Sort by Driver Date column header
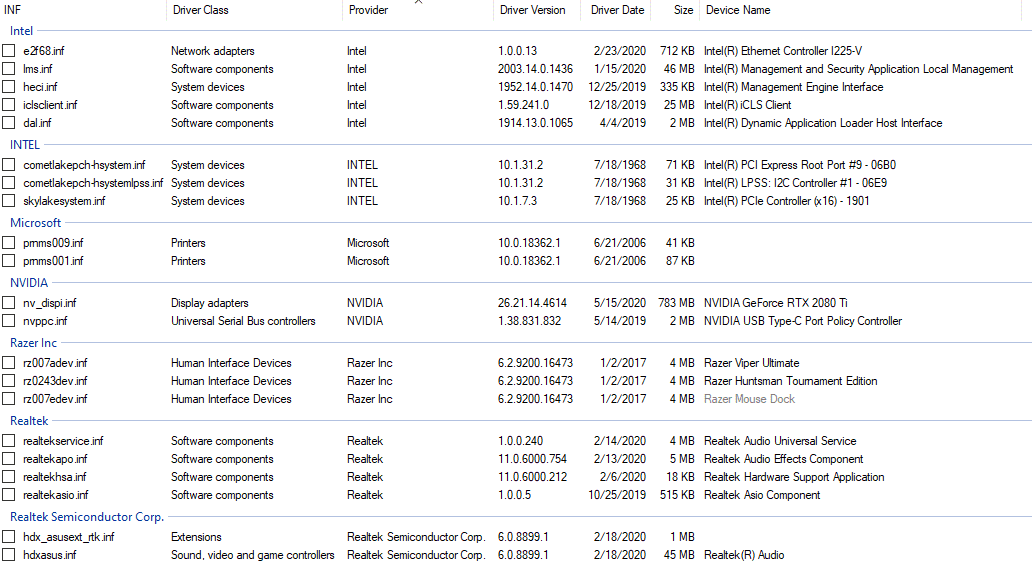The image size is (1036, 577). 616,10
